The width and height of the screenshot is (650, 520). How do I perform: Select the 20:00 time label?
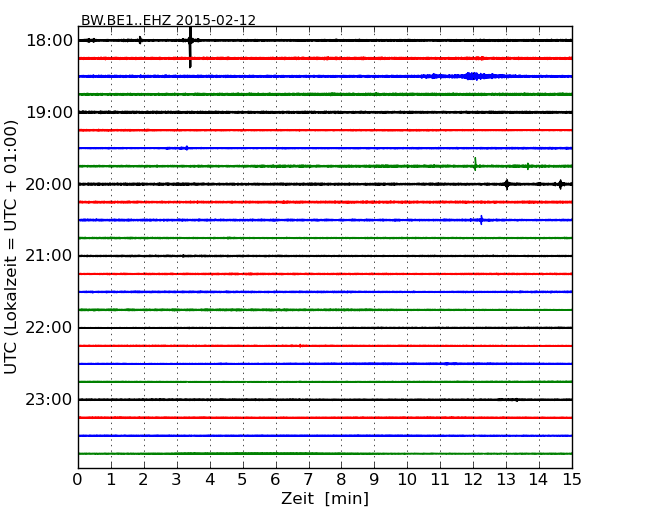pos(49,184)
